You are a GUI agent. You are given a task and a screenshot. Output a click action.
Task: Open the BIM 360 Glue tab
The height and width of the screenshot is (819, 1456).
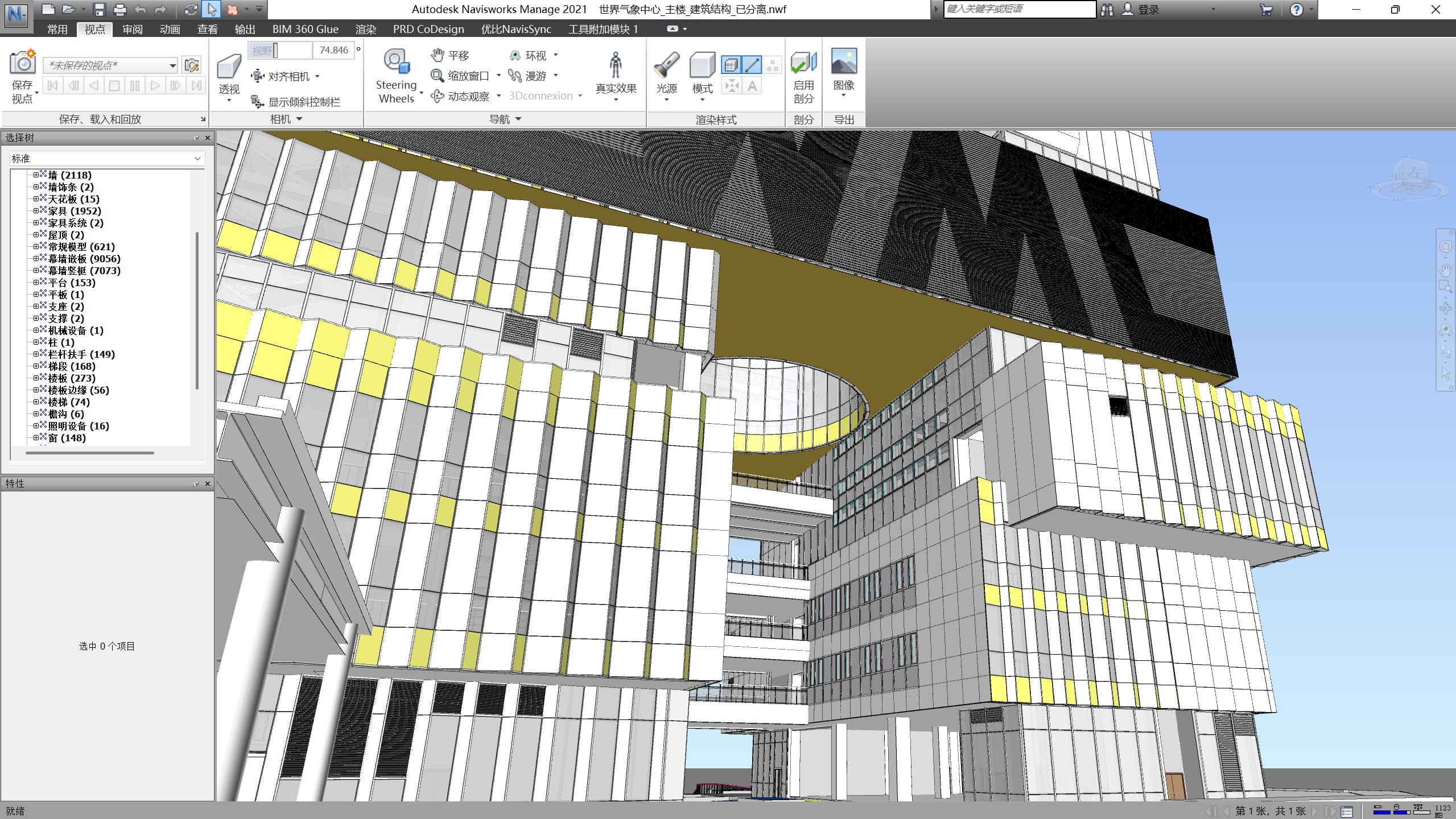point(305,29)
